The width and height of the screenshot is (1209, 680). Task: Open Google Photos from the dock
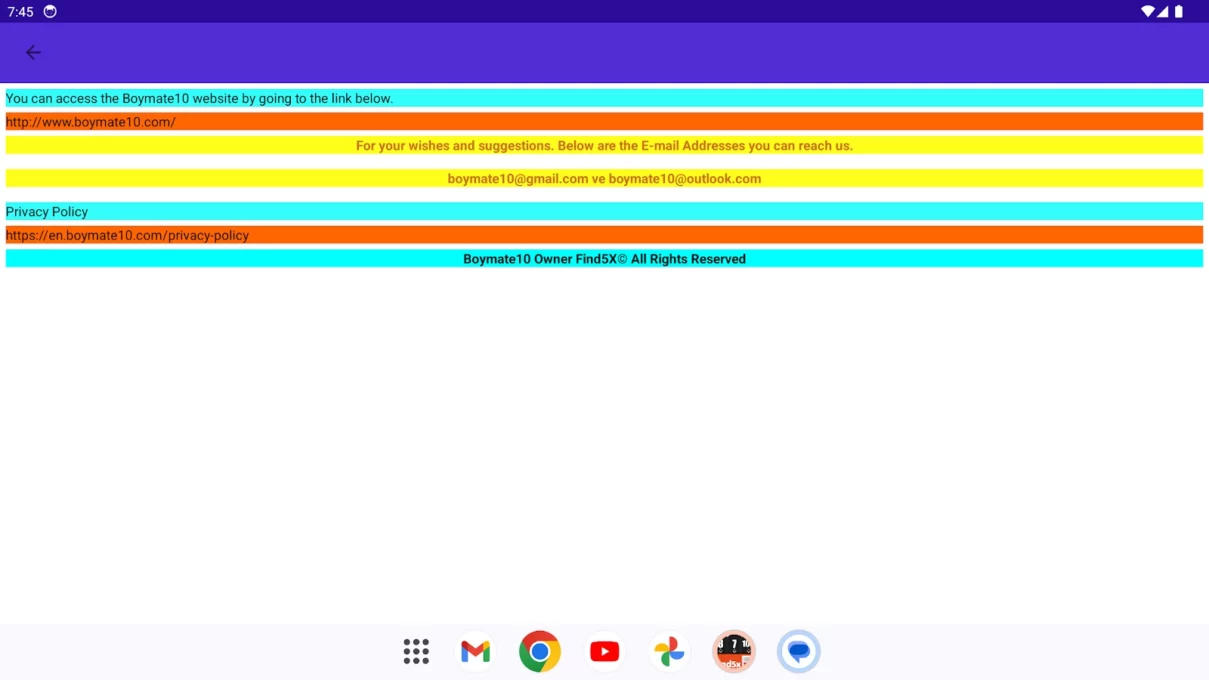tap(669, 651)
